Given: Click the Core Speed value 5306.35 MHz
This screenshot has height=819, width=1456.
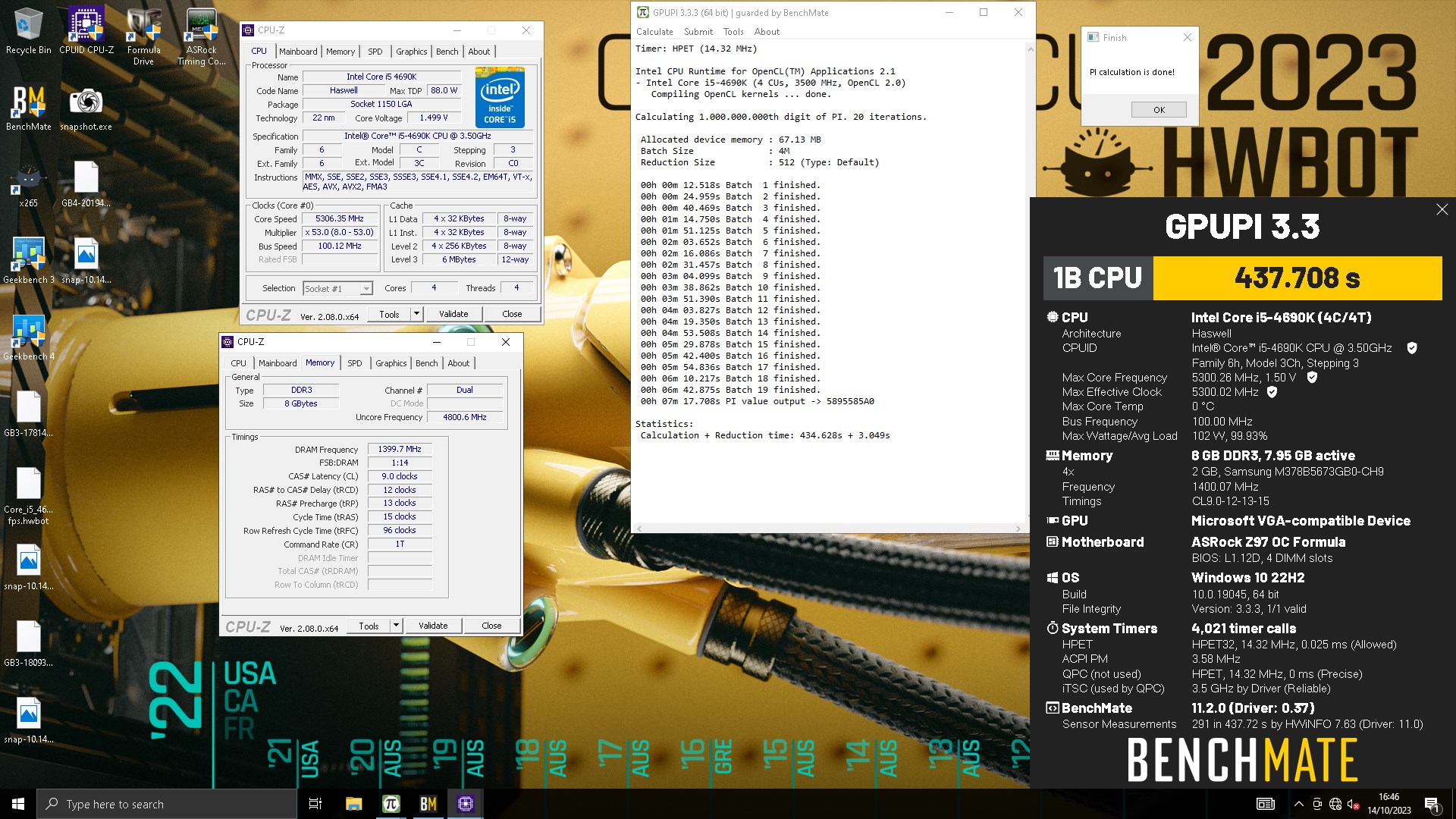Looking at the screenshot, I should point(340,218).
